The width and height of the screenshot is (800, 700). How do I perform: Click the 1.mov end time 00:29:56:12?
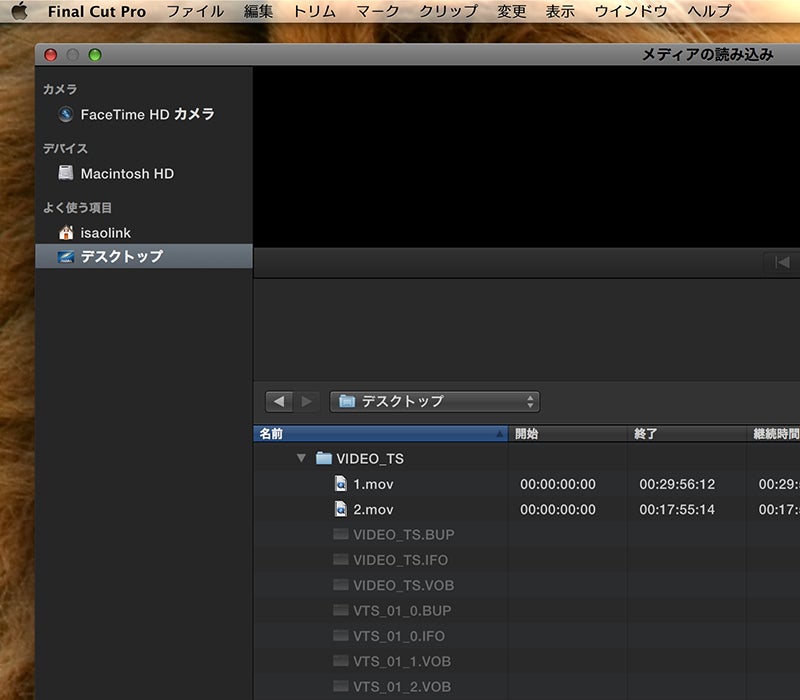pos(677,484)
